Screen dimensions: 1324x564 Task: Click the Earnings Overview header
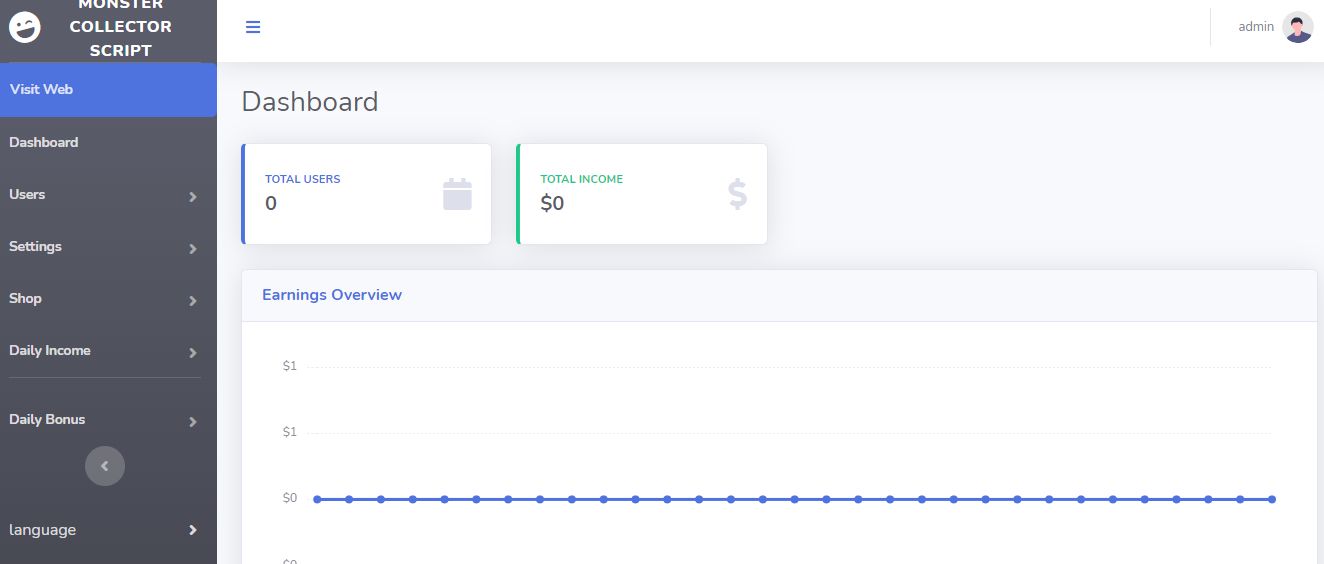(x=332, y=295)
